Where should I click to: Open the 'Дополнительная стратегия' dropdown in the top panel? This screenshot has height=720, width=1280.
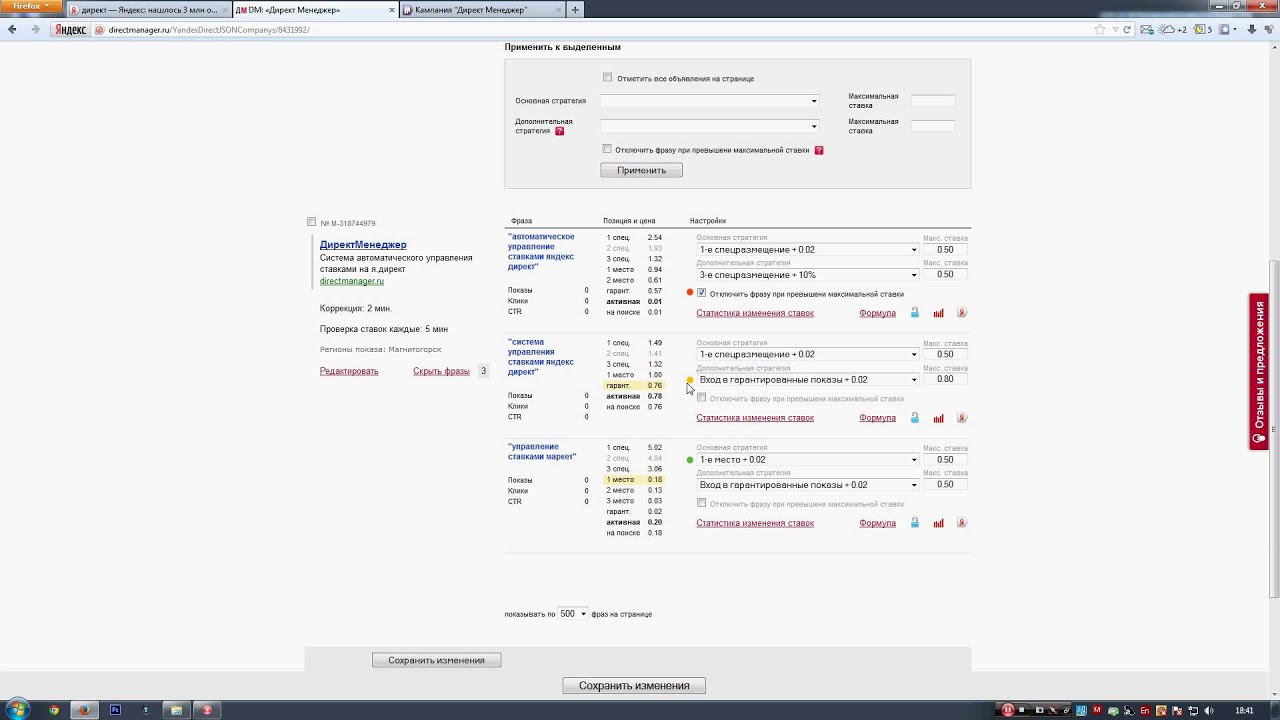(709, 126)
